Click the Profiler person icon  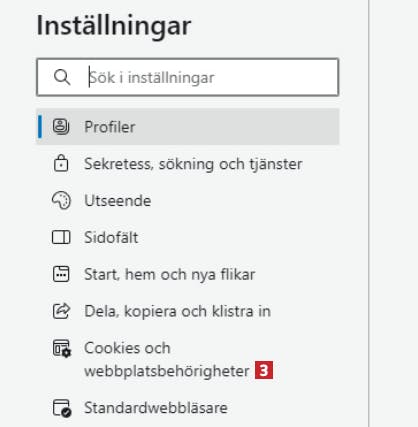(61, 127)
